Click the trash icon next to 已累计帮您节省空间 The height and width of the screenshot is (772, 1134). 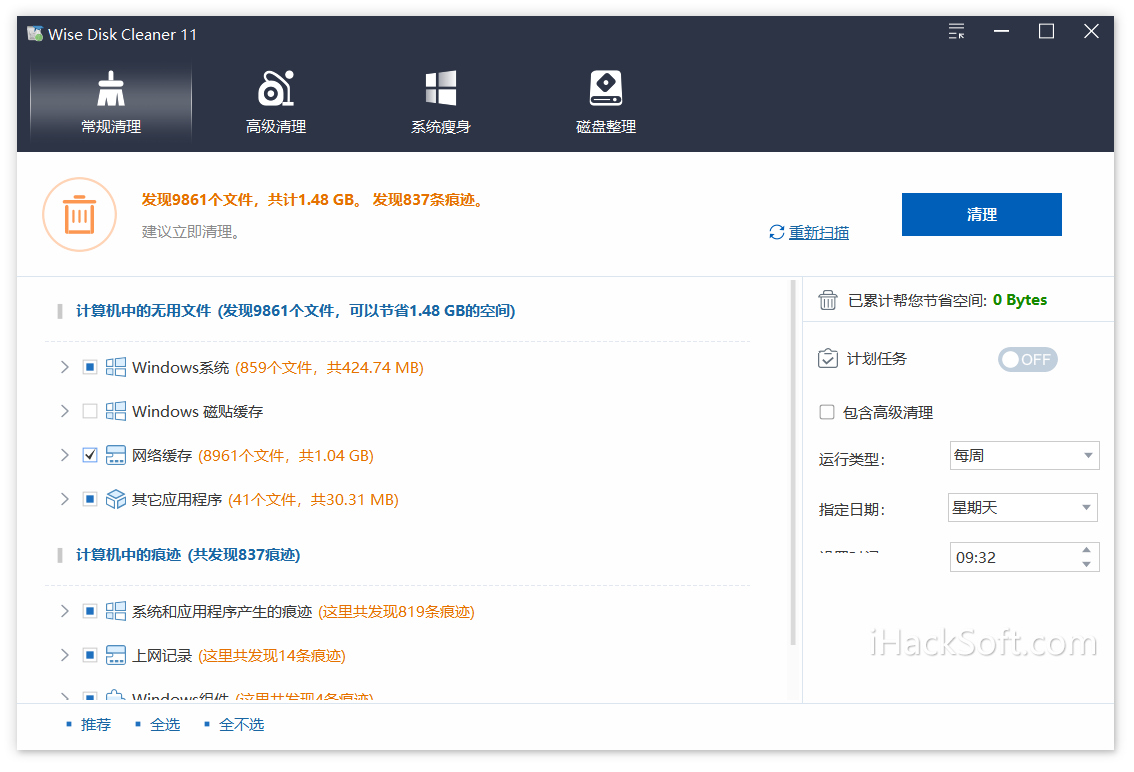828,300
